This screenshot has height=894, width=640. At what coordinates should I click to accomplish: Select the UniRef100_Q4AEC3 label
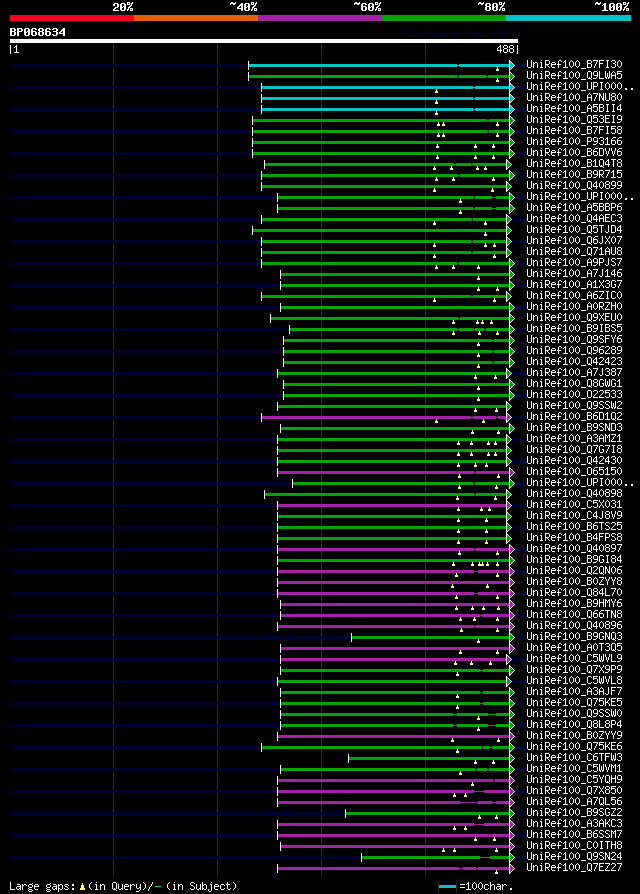[x=574, y=218]
